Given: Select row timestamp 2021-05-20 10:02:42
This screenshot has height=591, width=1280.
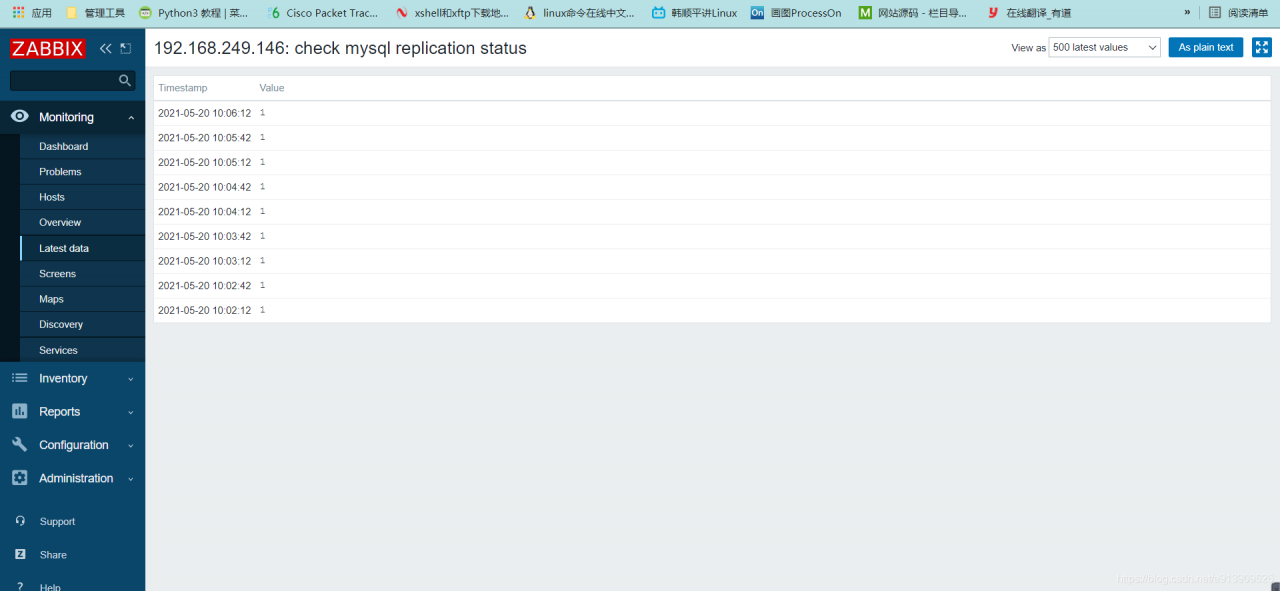Looking at the screenshot, I should pyautogui.click(x=204, y=286).
